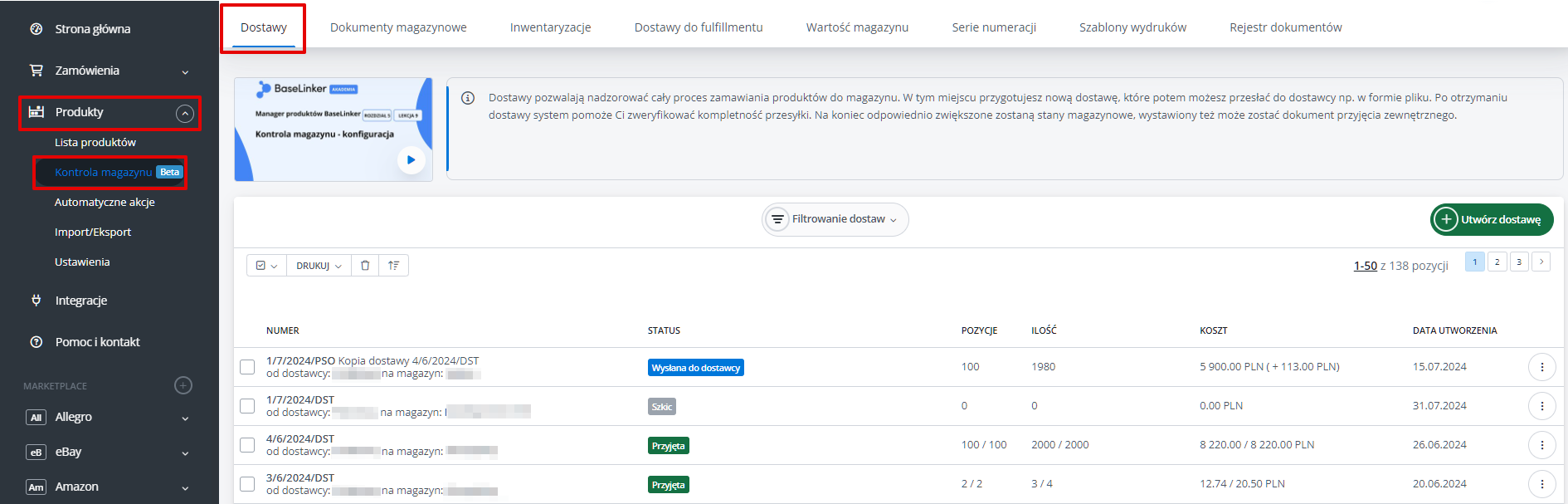Screen dimensions: 1568x504
Task: Switch to the Serie numeracji tab
Action: click(x=994, y=27)
